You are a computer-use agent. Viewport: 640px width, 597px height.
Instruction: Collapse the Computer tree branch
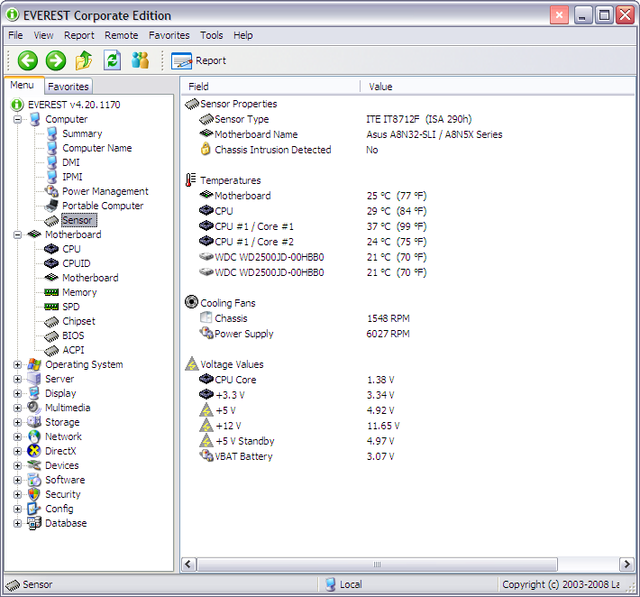[x=17, y=120]
